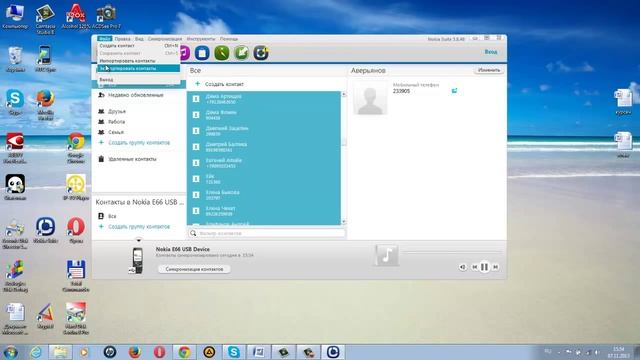Open the blue files toolbar icon

pos(202,53)
